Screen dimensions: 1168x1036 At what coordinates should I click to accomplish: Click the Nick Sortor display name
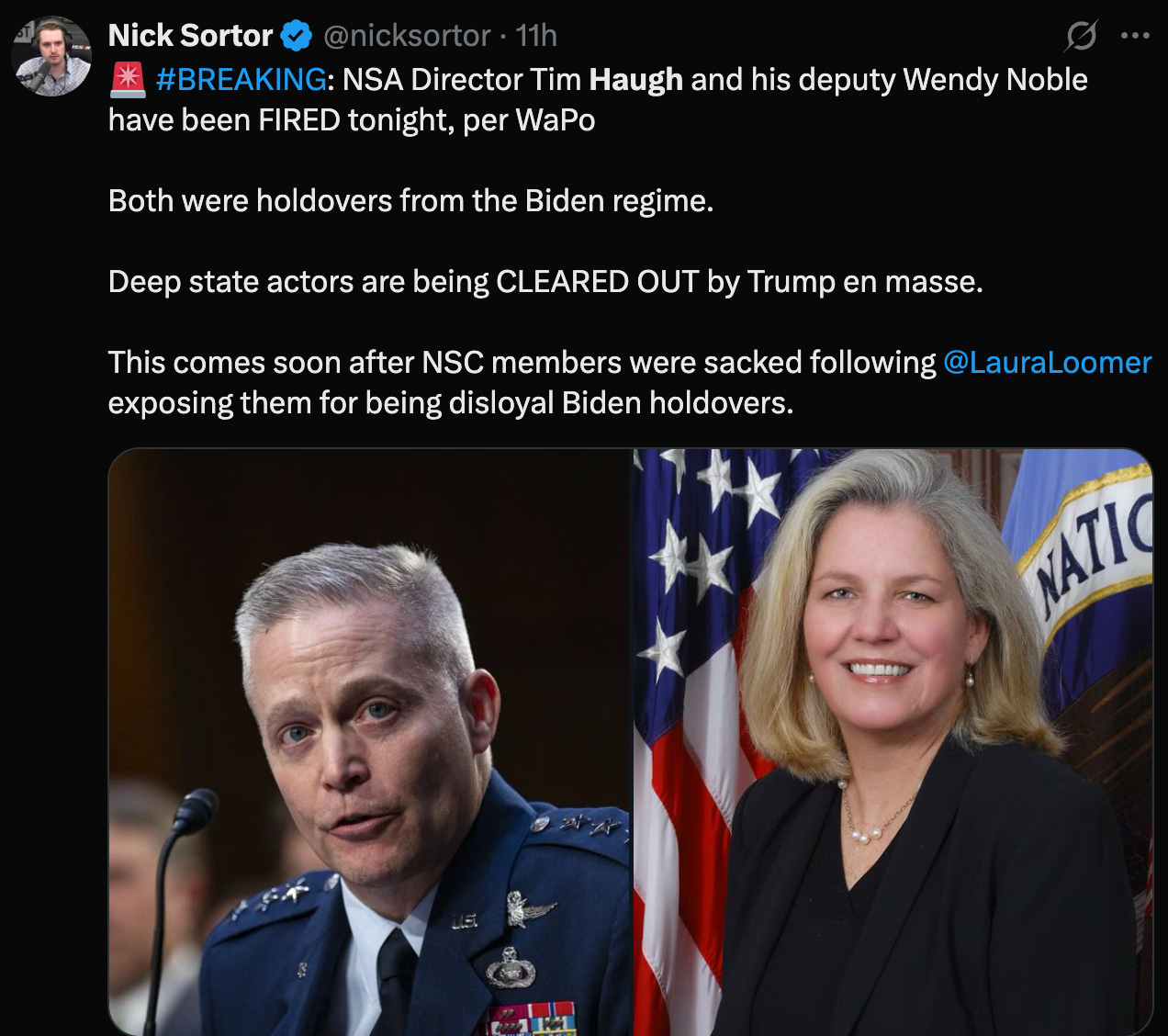191,36
